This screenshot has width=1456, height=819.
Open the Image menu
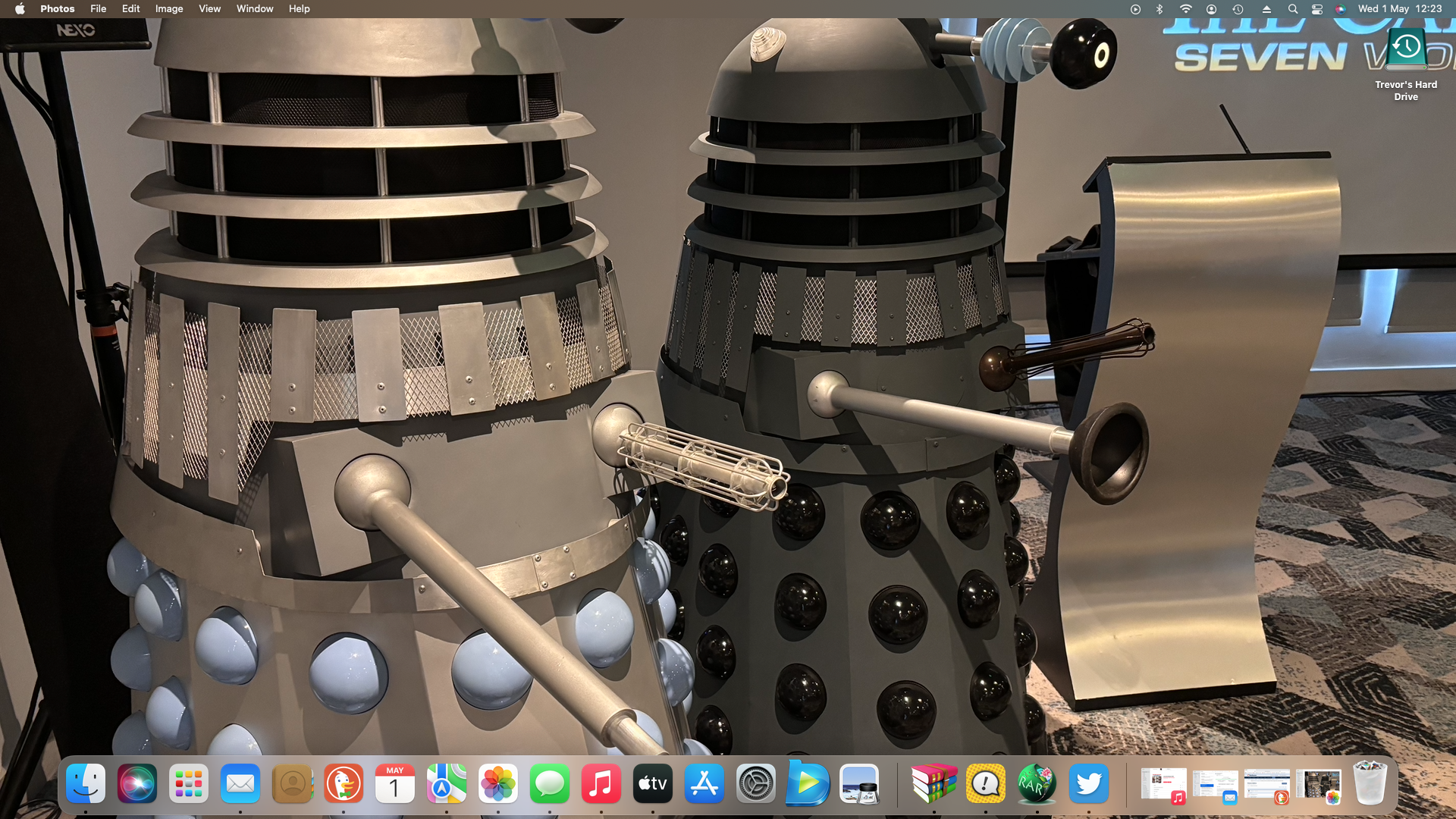(x=169, y=9)
